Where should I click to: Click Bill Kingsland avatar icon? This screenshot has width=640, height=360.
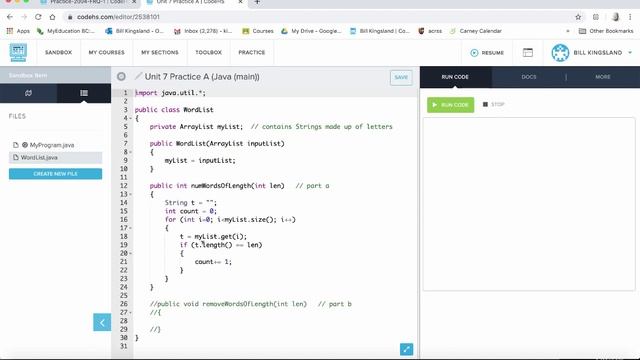point(560,53)
